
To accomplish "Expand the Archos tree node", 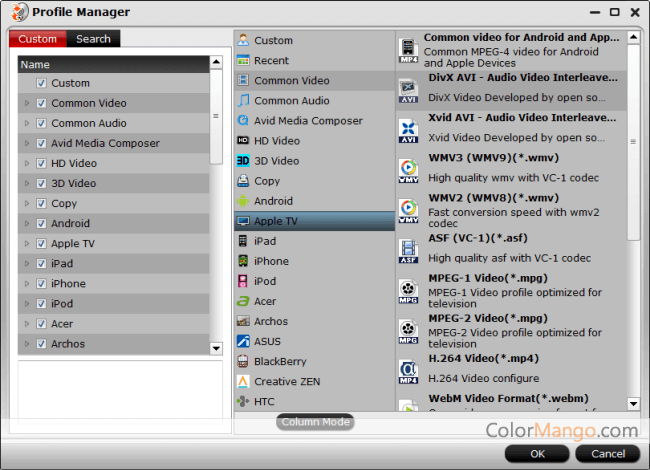I will pyautogui.click(x=27, y=343).
